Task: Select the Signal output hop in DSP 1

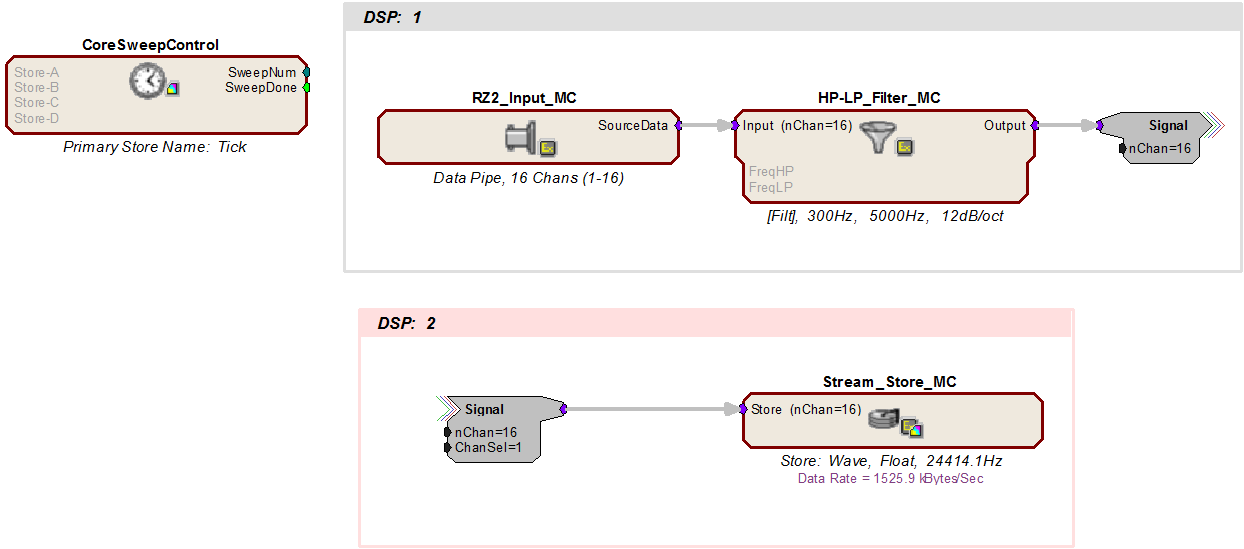Action: 1158,138
